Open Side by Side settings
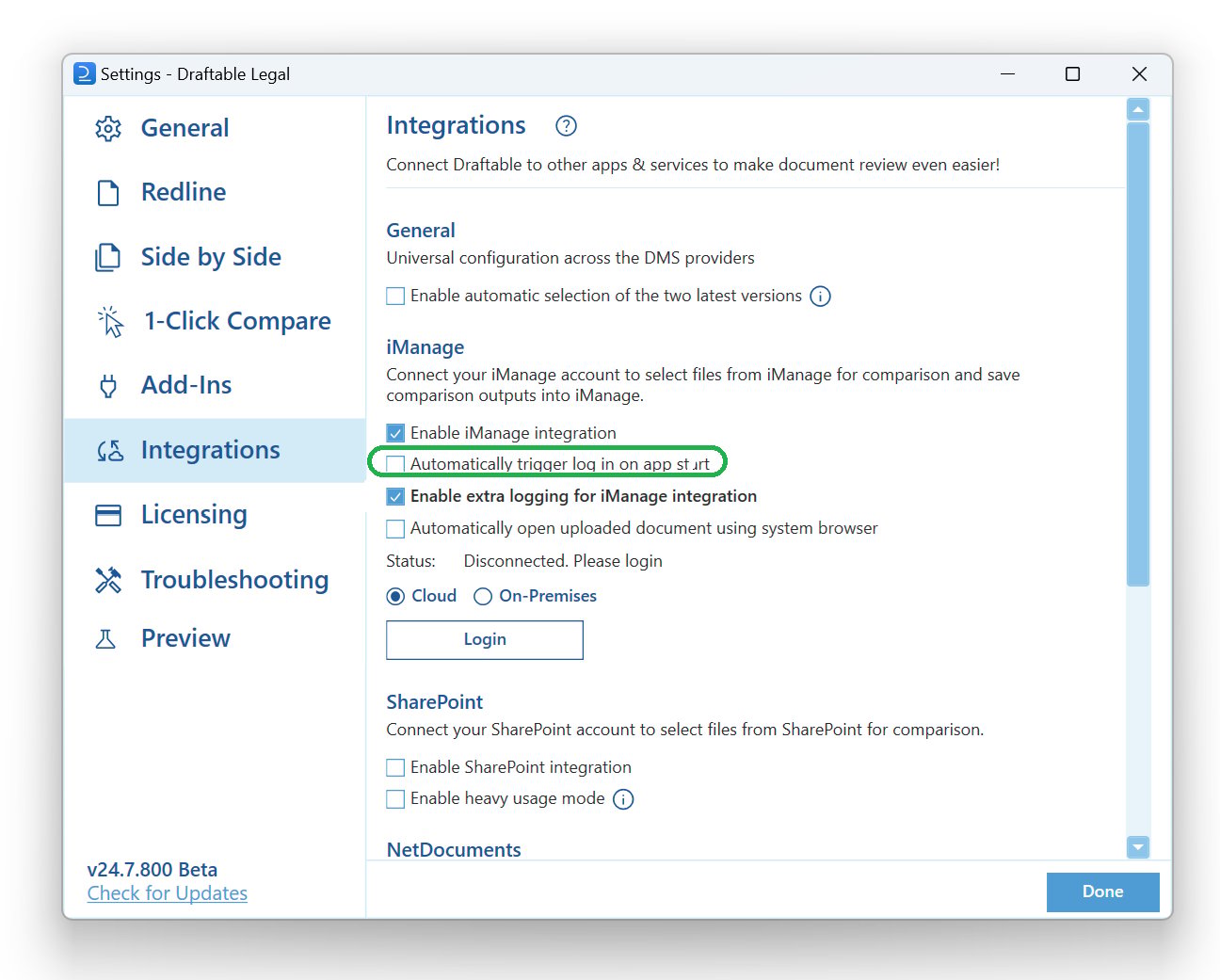The width and height of the screenshot is (1220, 980). click(x=214, y=257)
